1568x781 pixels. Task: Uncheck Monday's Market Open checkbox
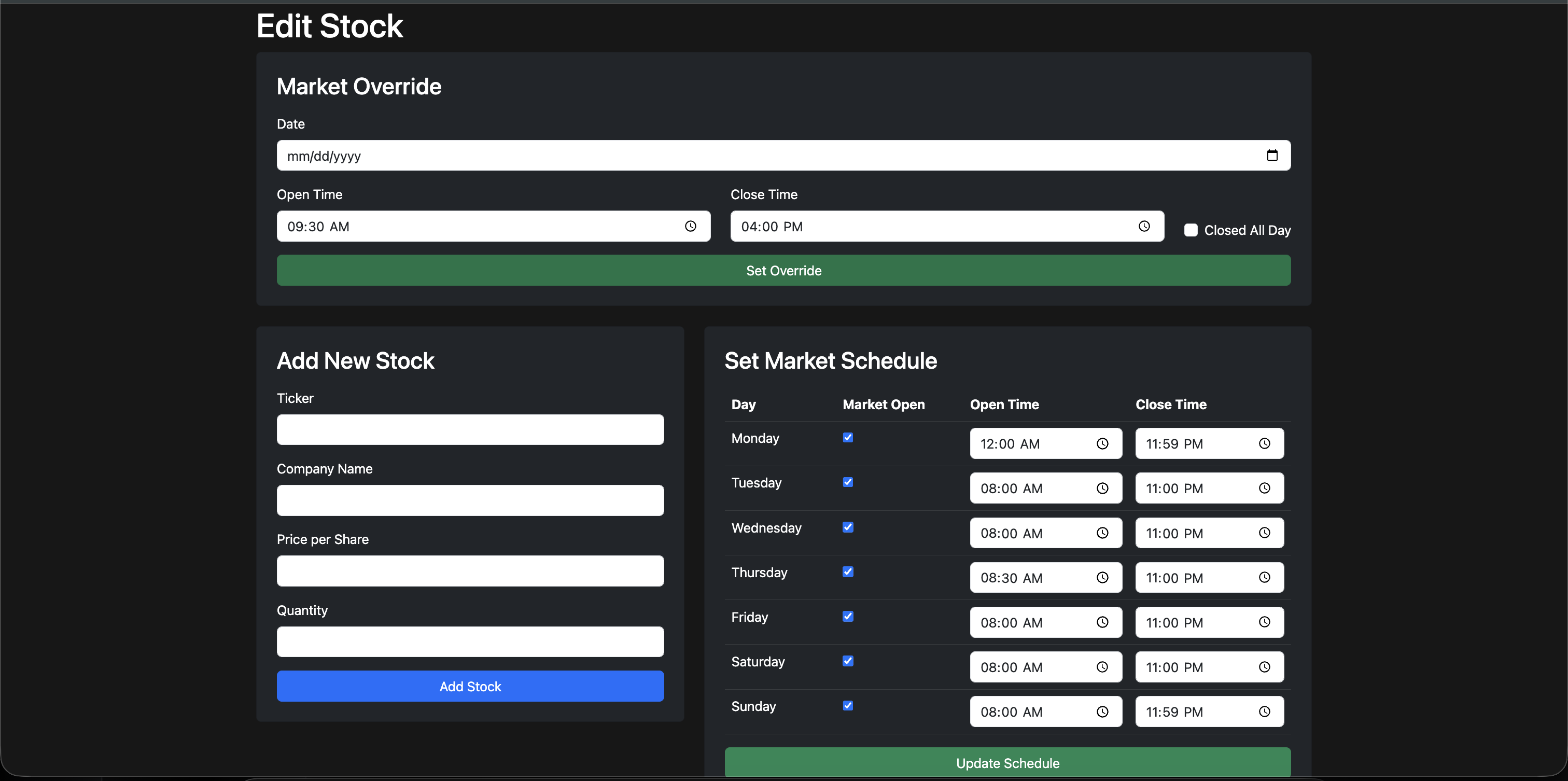[847, 437]
